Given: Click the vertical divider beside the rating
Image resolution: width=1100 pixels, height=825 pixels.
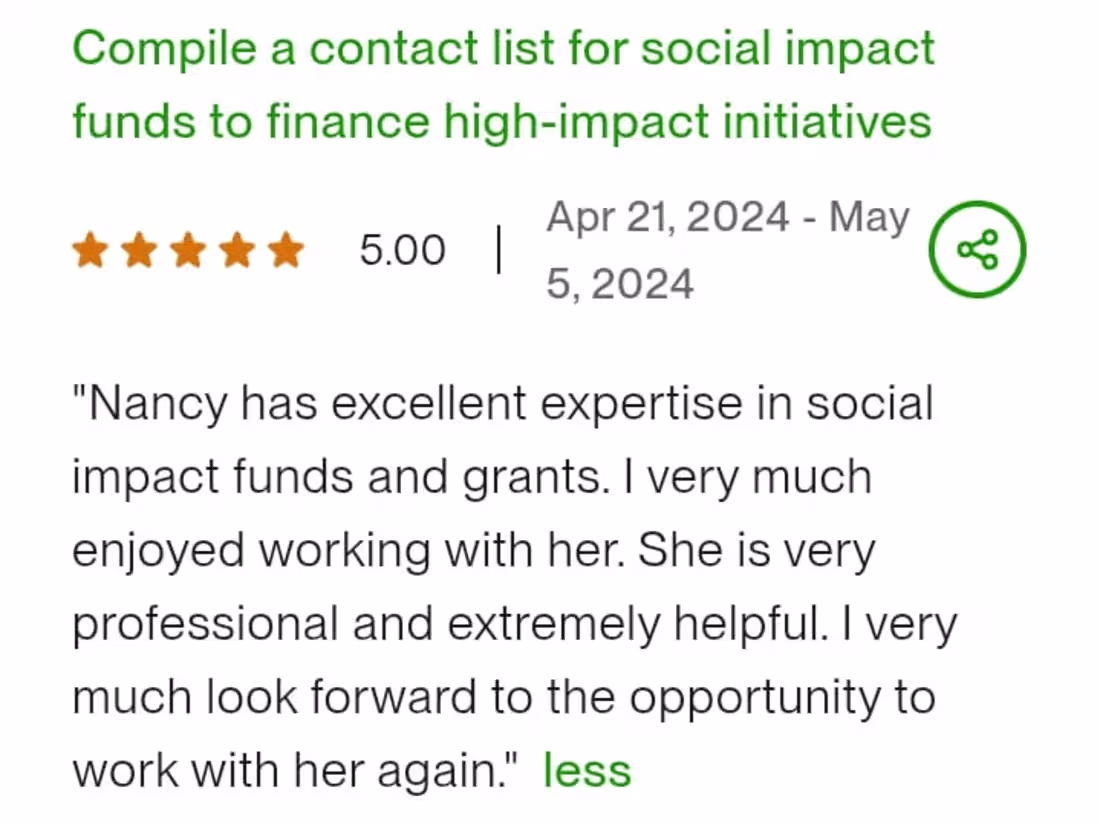Looking at the screenshot, I should pos(498,250).
